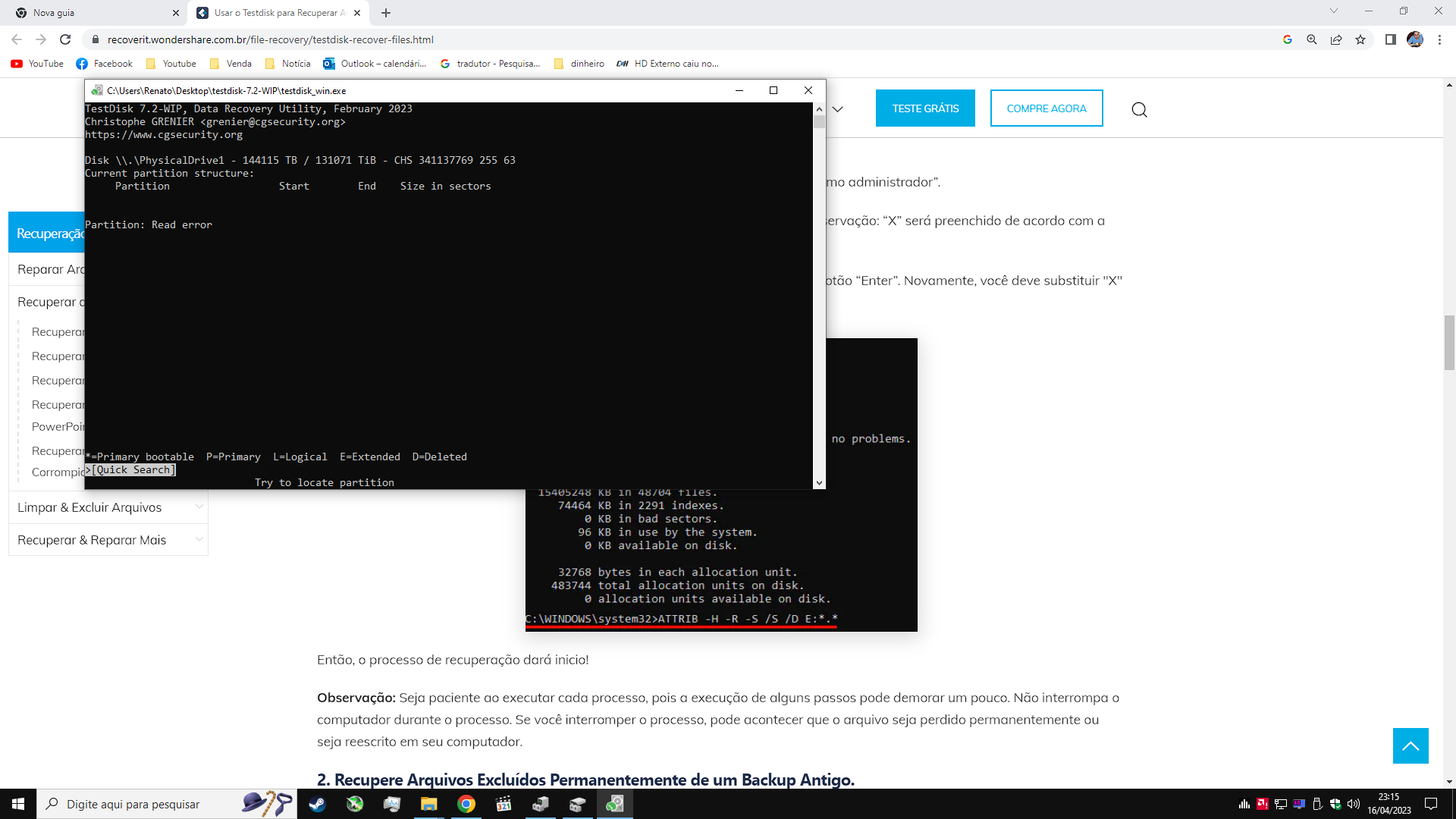Open Media Player Classic (321) taskbar icon
Screen dimensions: 1456x819
pos(504,804)
